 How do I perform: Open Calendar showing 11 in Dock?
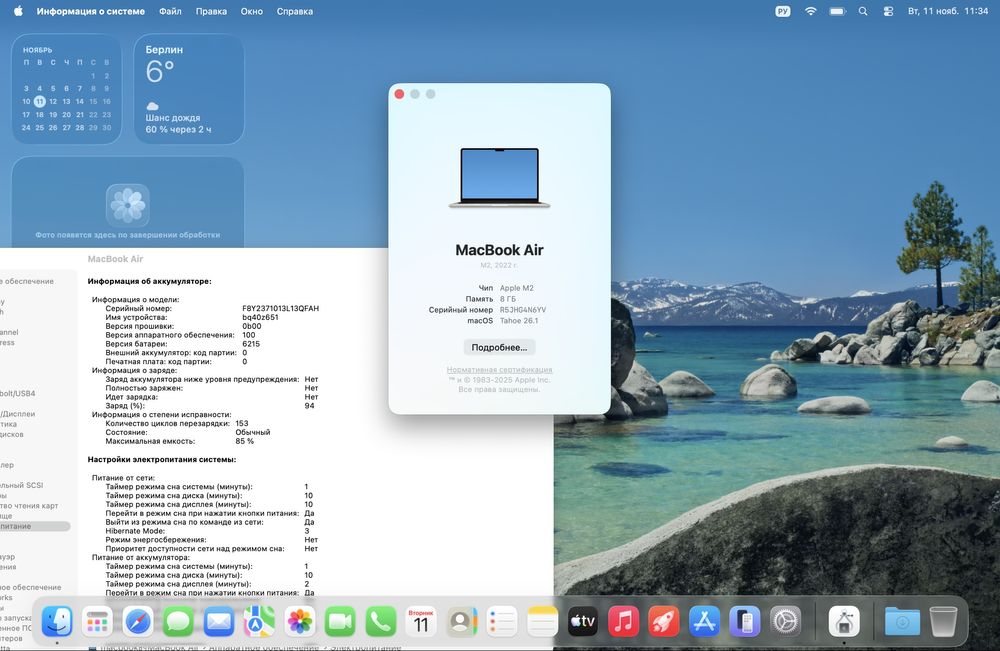coord(421,621)
